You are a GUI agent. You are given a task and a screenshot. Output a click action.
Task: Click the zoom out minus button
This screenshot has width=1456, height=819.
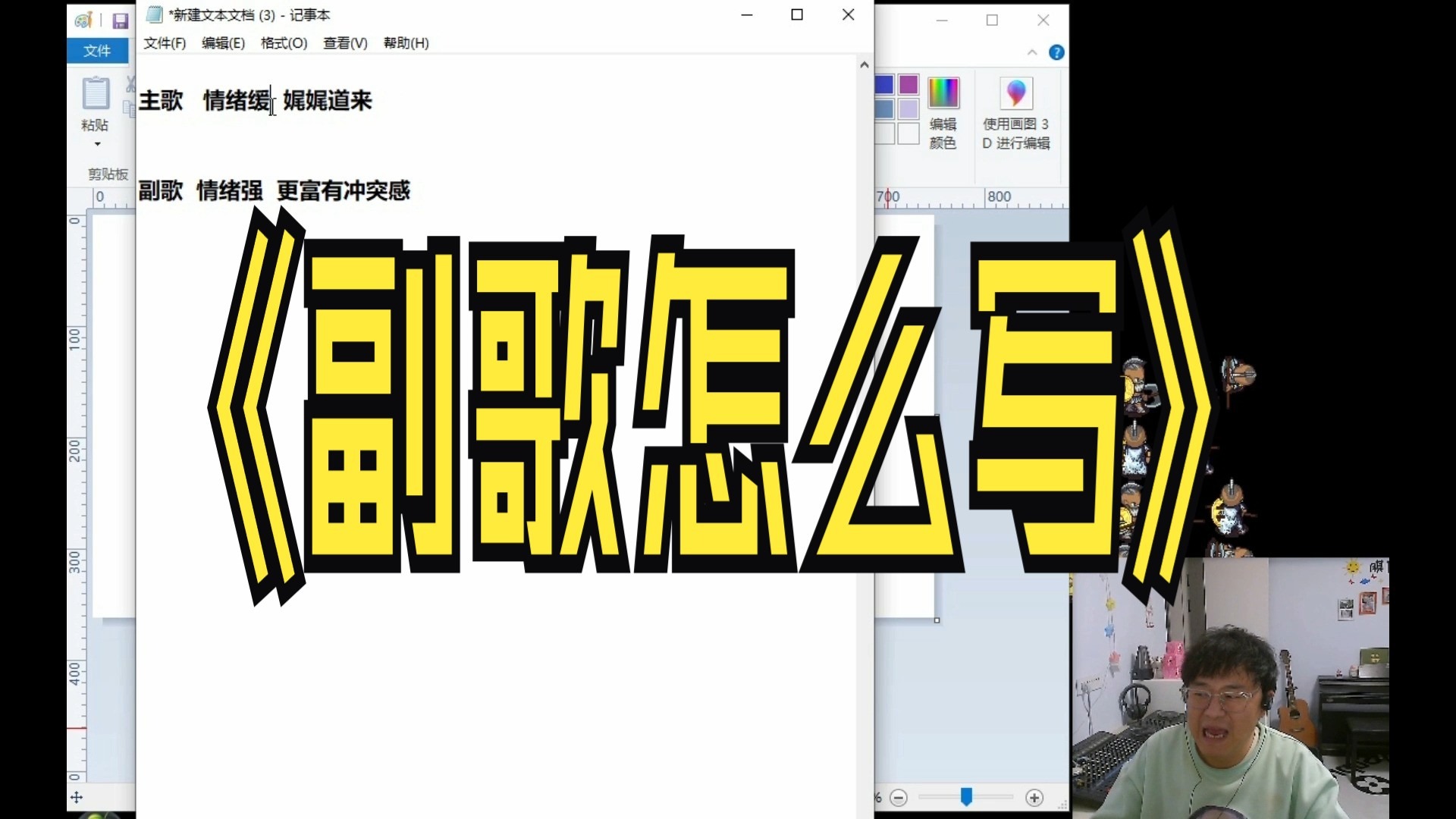point(900,797)
